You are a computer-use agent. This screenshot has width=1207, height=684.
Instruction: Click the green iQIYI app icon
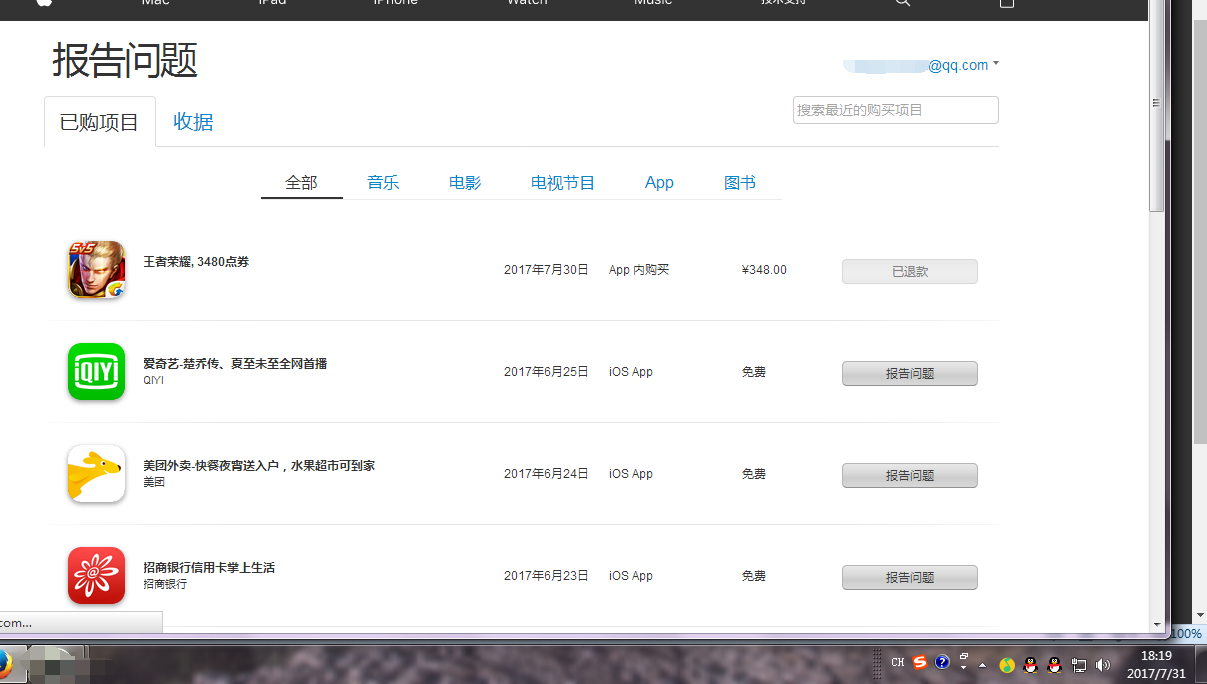click(96, 372)
